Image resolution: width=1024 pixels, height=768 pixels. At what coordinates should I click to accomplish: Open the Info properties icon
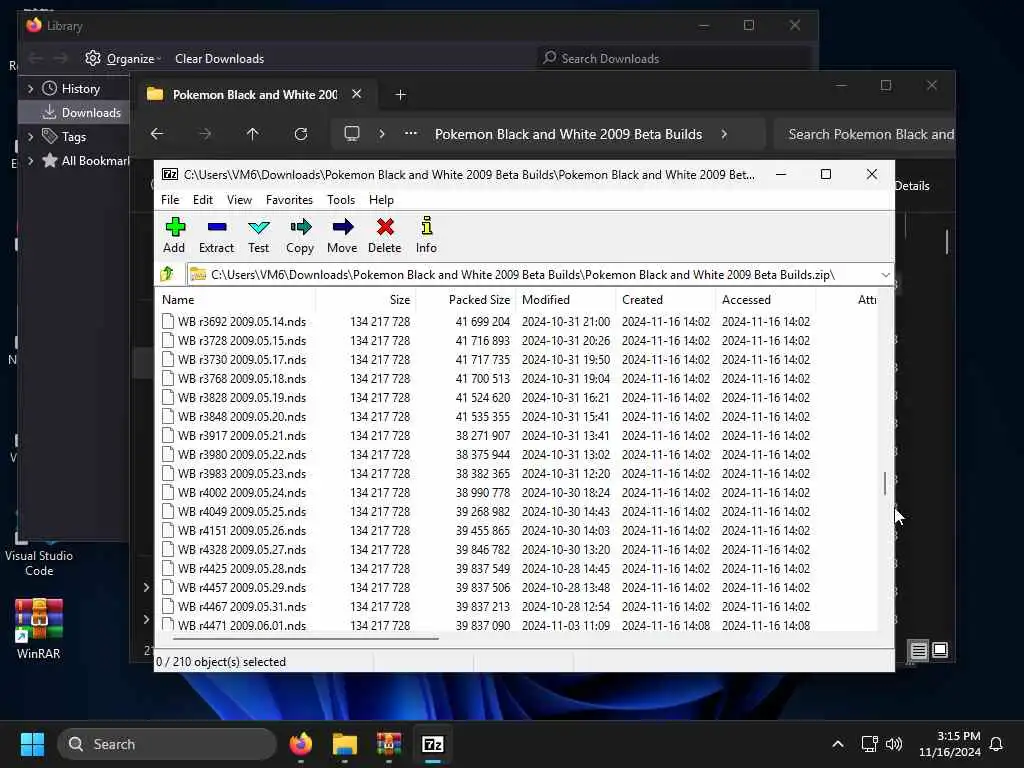coord(426,235)
